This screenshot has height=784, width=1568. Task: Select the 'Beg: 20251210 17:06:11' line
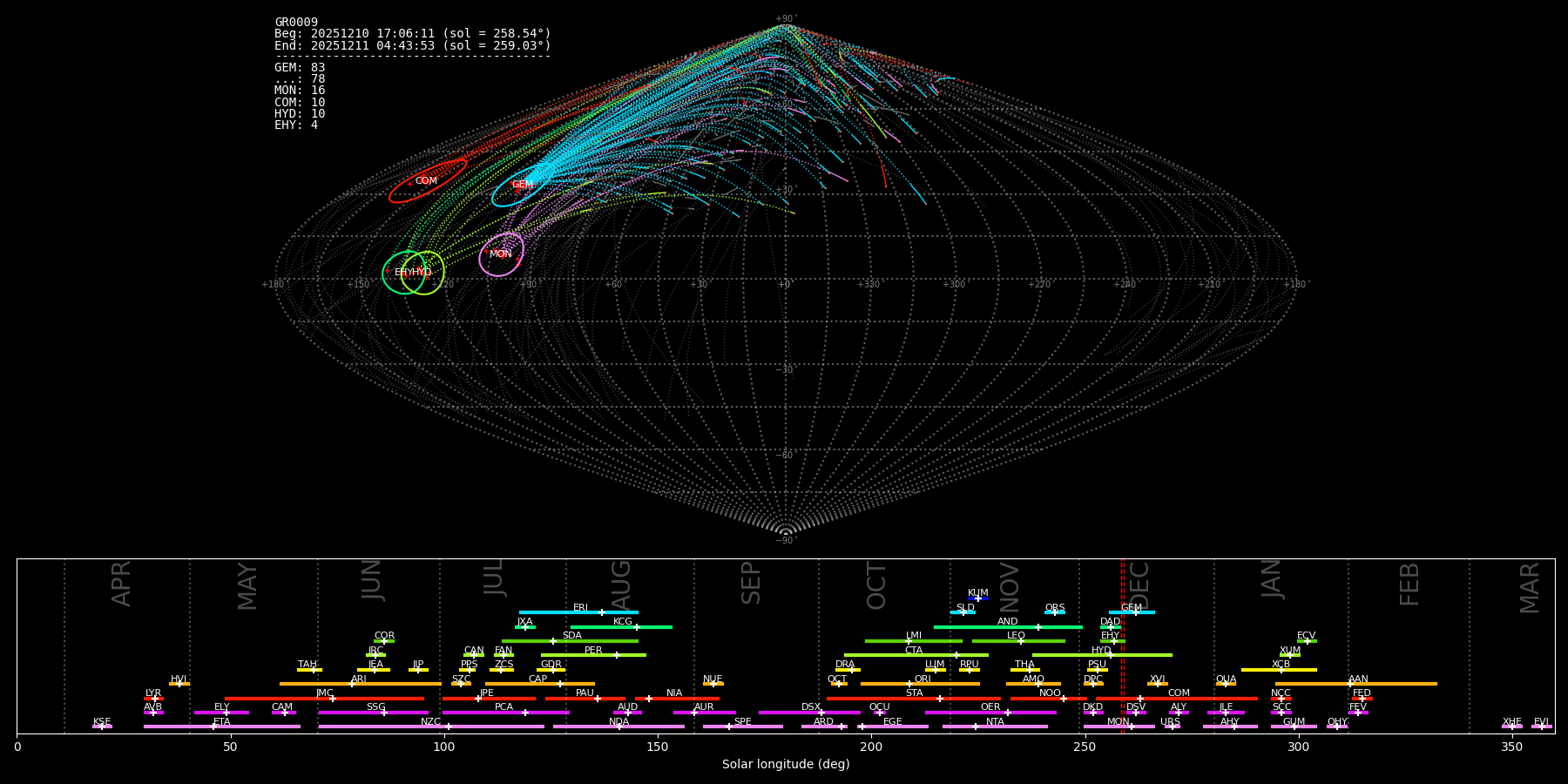click(413, 34)
